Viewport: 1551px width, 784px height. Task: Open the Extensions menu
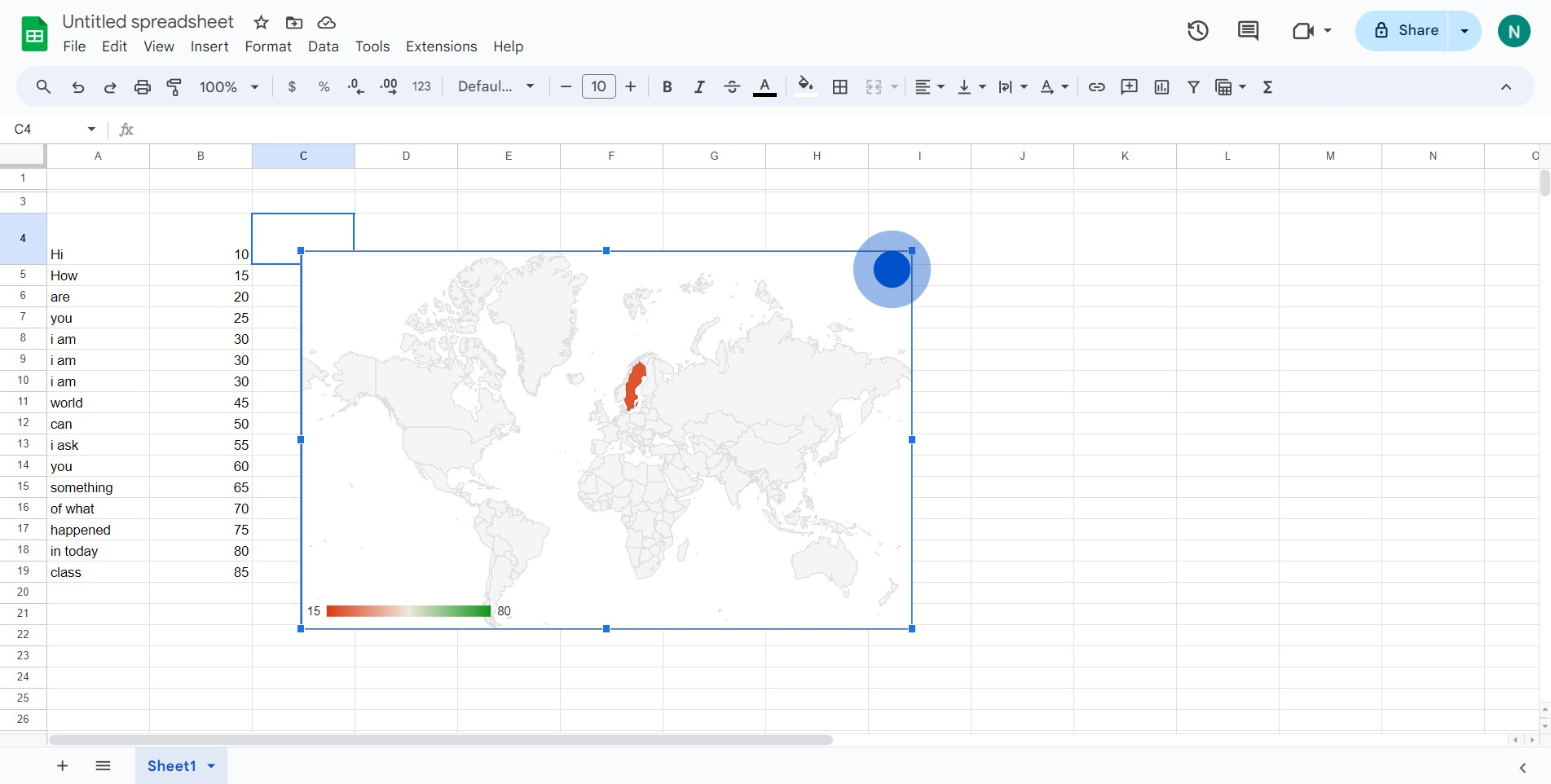[442, 46]
